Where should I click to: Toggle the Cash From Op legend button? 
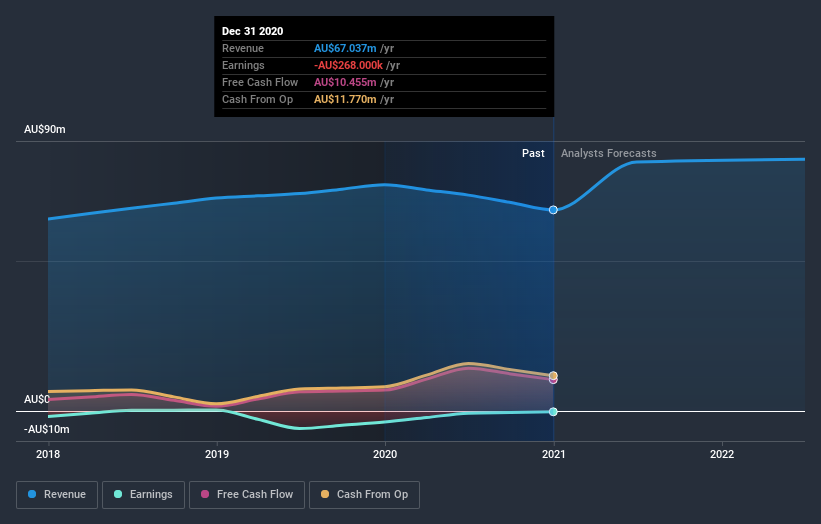click(x=364, y=495)
